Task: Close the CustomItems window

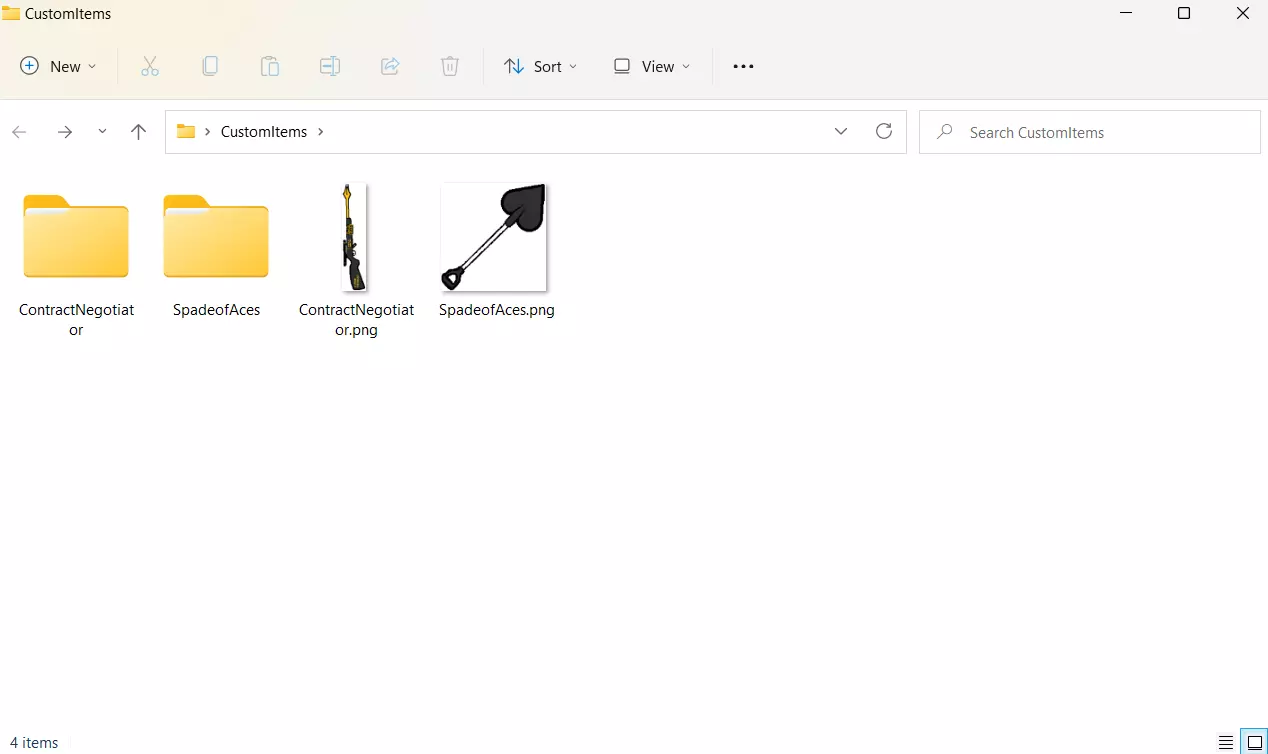Action: tap(1242, 14)
